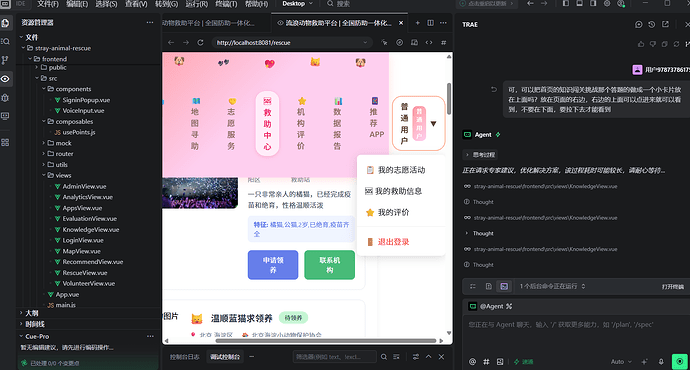This screenshot has width=690, height=370.
Task: Open the search activity bar icon
Action: 5,41
